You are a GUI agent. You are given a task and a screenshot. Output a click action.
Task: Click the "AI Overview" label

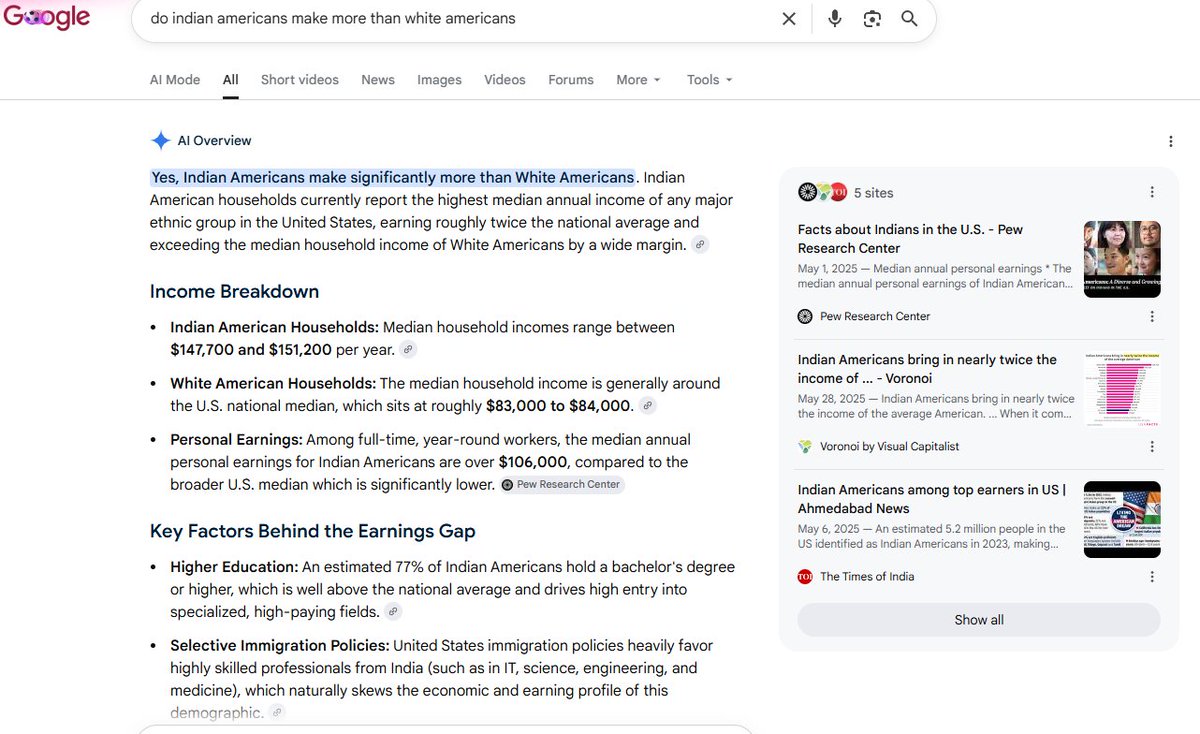215,141
